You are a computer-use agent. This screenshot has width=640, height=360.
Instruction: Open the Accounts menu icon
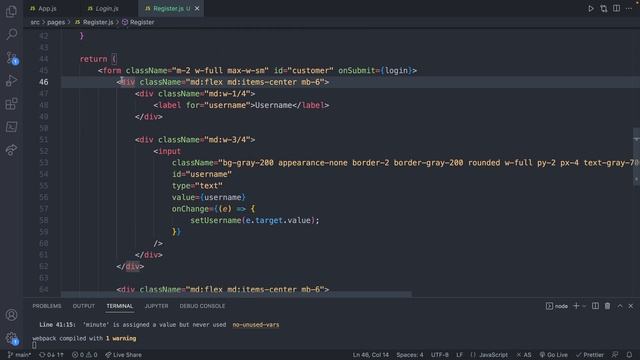click(x=11, y=315)
